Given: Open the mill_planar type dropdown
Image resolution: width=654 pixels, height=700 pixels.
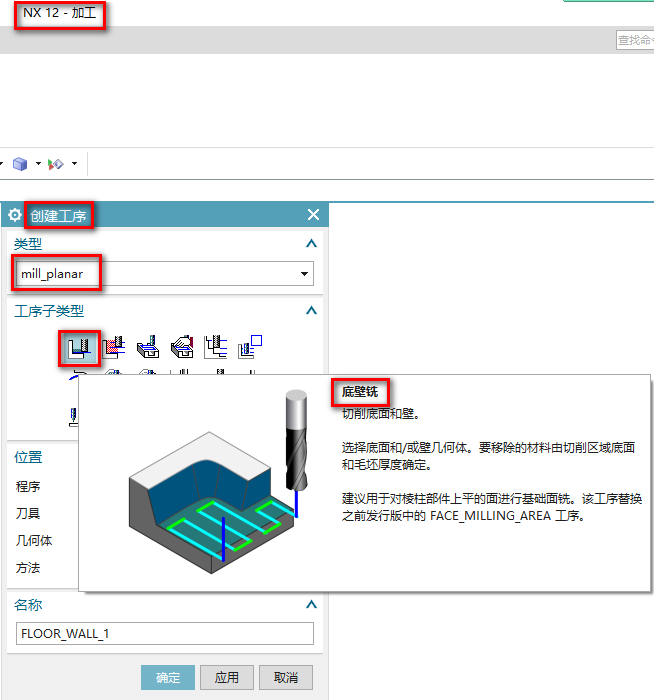Looking at the screenshot, I should 304,274.
